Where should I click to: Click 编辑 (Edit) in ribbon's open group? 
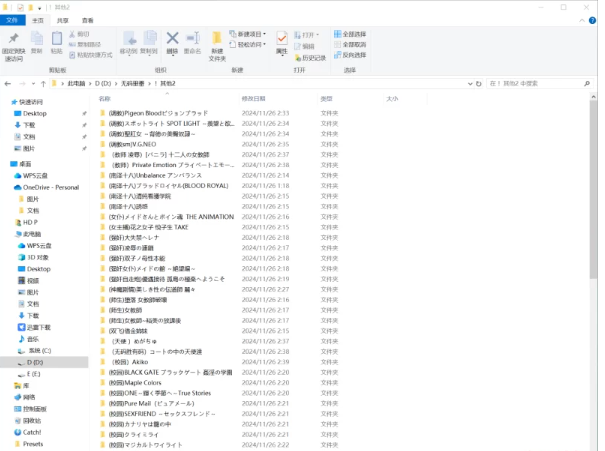coord(304,46)
